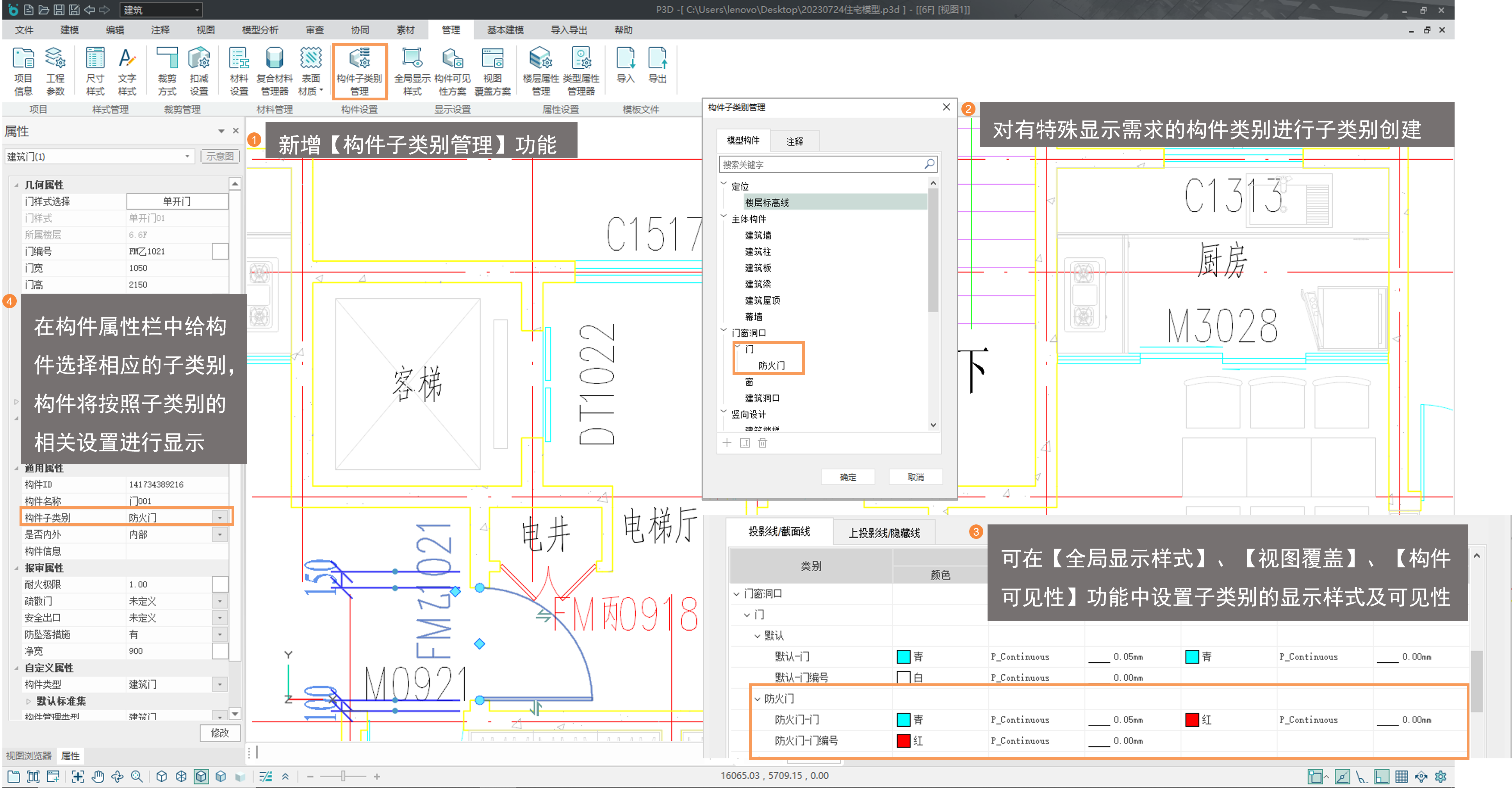Screen dimensions: 1512x788
Task: Click the delete trash icon in dialog
Action: [763, 443]
